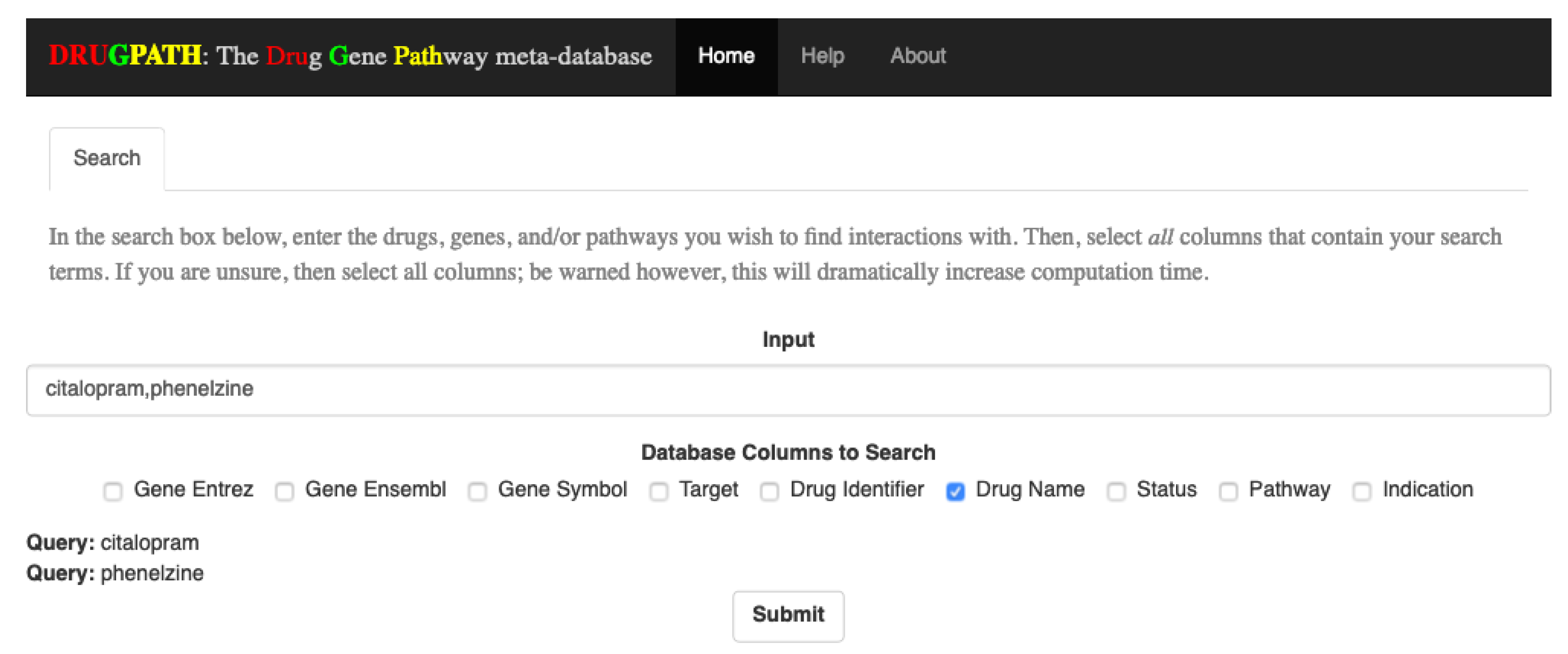This screenshot has width=1568, height=654.
Task: Select the Drug Identifier checkbox
Action: pyautogui.click(x=769, y=491)
